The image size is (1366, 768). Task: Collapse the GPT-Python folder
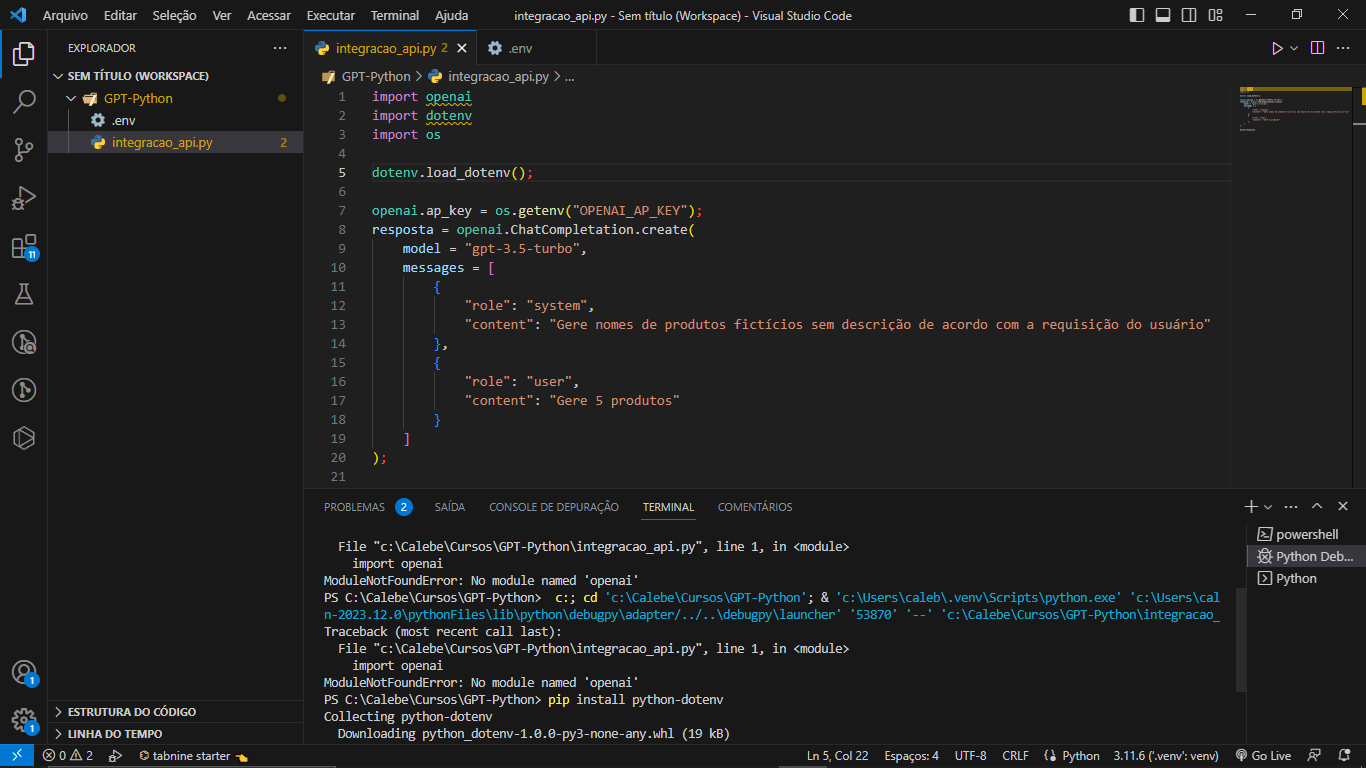click(175, 98)
